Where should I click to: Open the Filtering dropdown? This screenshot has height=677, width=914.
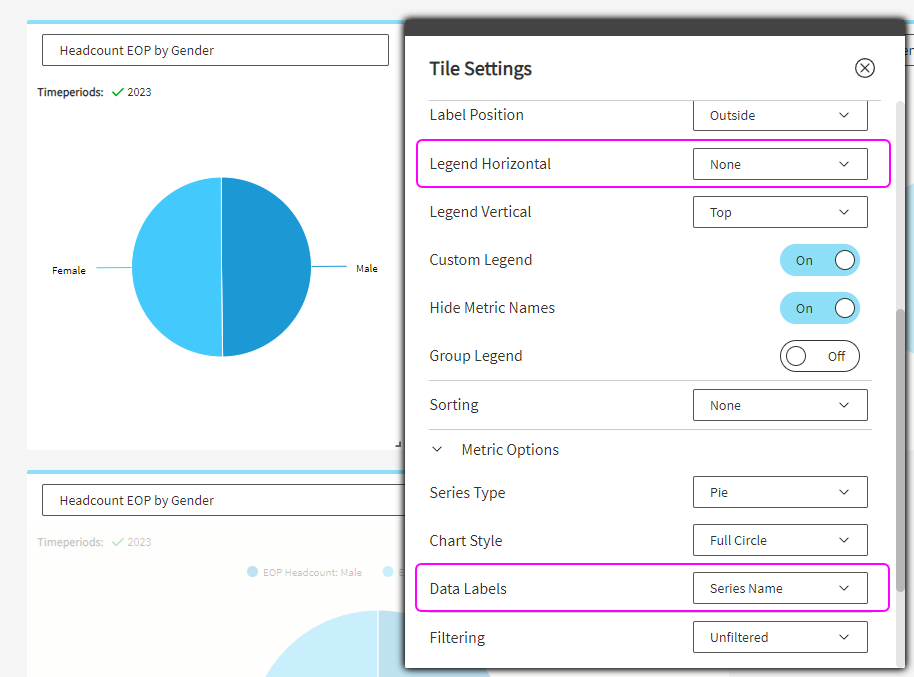click(x=779, y=637)
